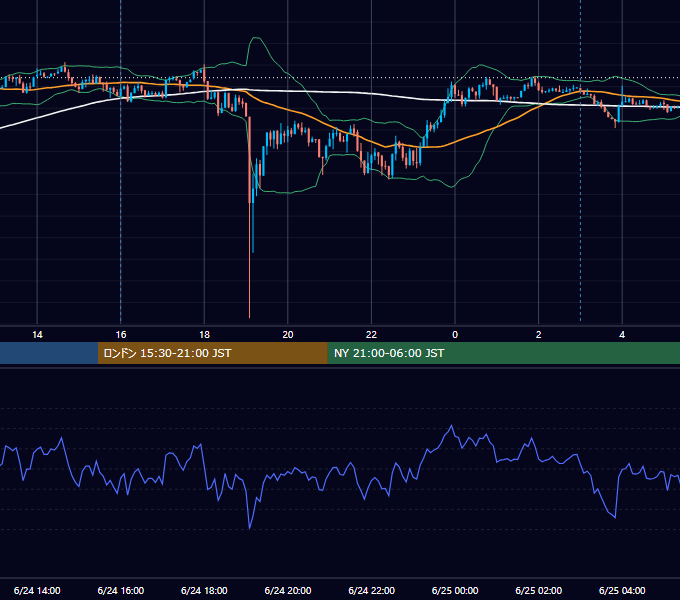Click the hour label 14 on chart axis
The width and height of the screenshot is (680, 600).
point(37,335)
